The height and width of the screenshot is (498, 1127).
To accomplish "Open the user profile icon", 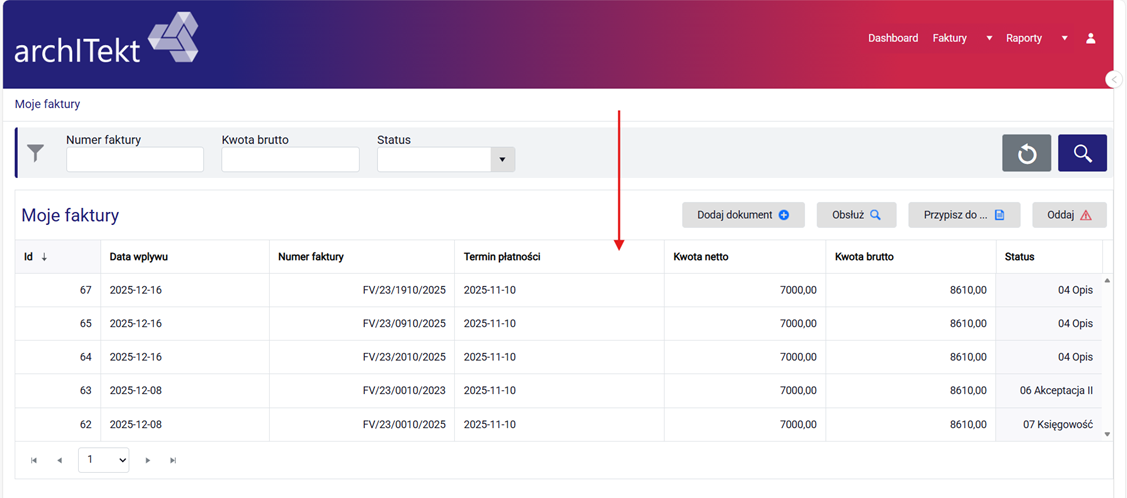I will point(1090,38).
